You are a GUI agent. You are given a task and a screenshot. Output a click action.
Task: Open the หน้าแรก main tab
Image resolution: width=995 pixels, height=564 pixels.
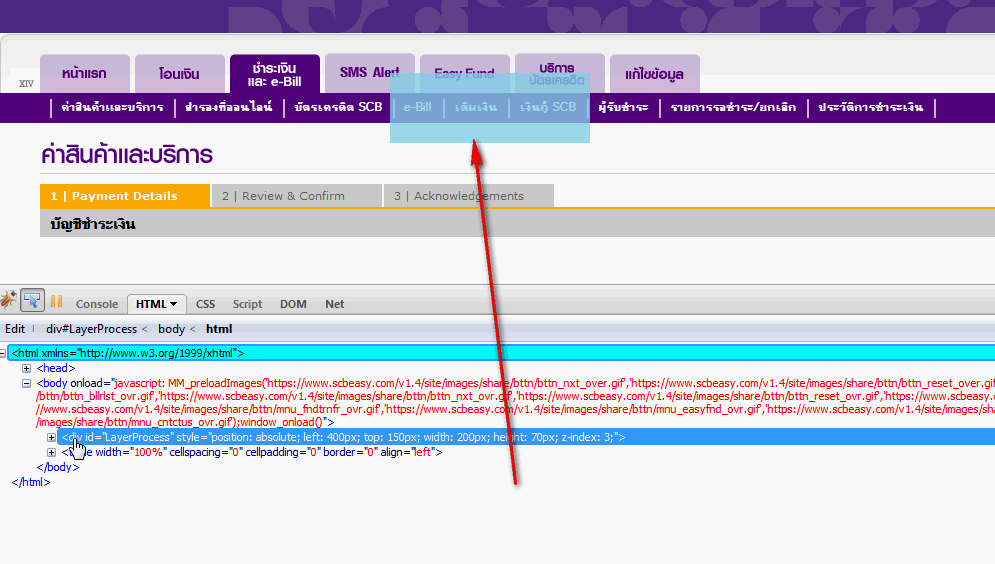[85, 74]
